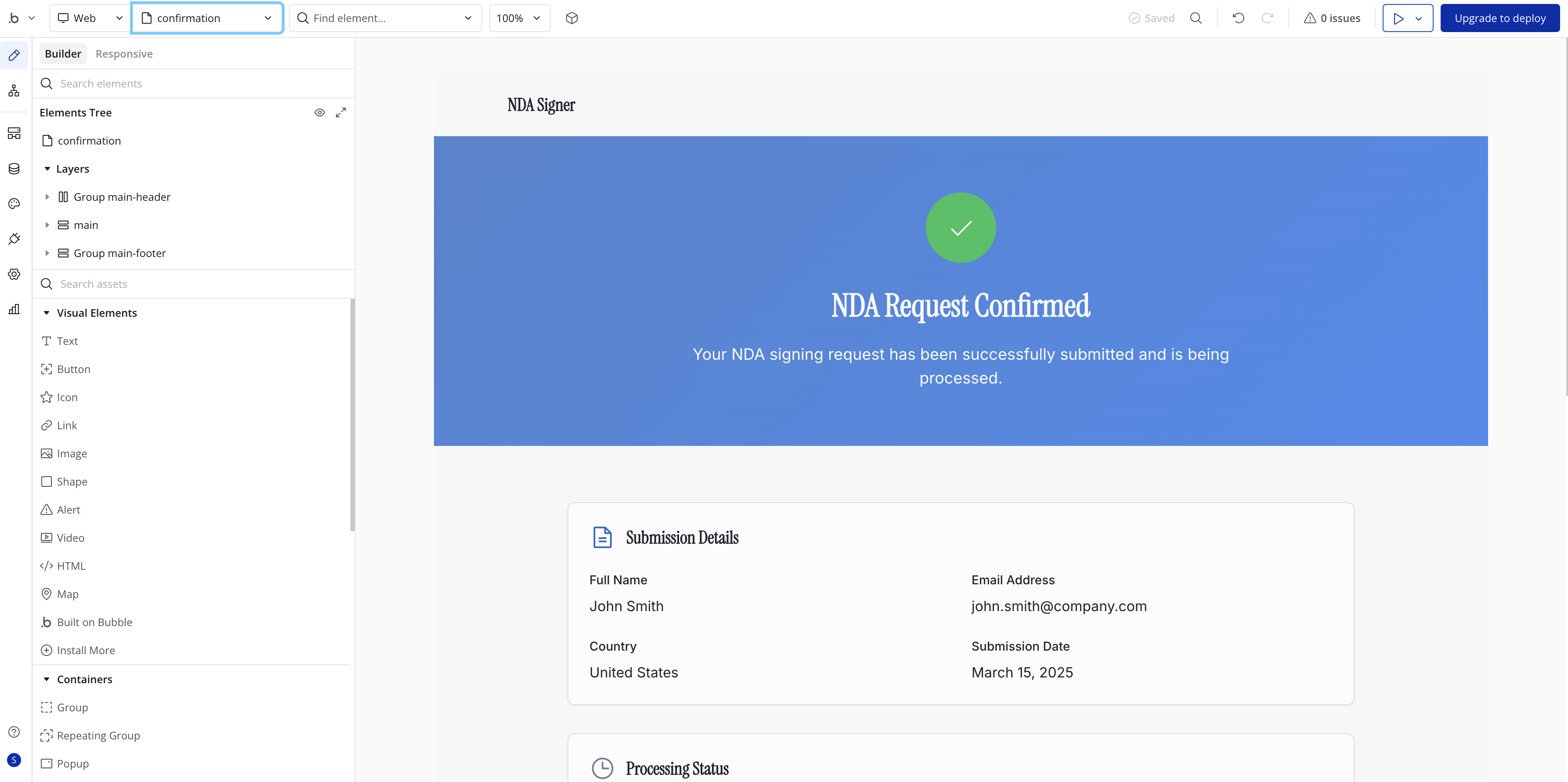1568x782 pixels.
Task: Open the 0 issues checker
Action: coord(1332,18)
